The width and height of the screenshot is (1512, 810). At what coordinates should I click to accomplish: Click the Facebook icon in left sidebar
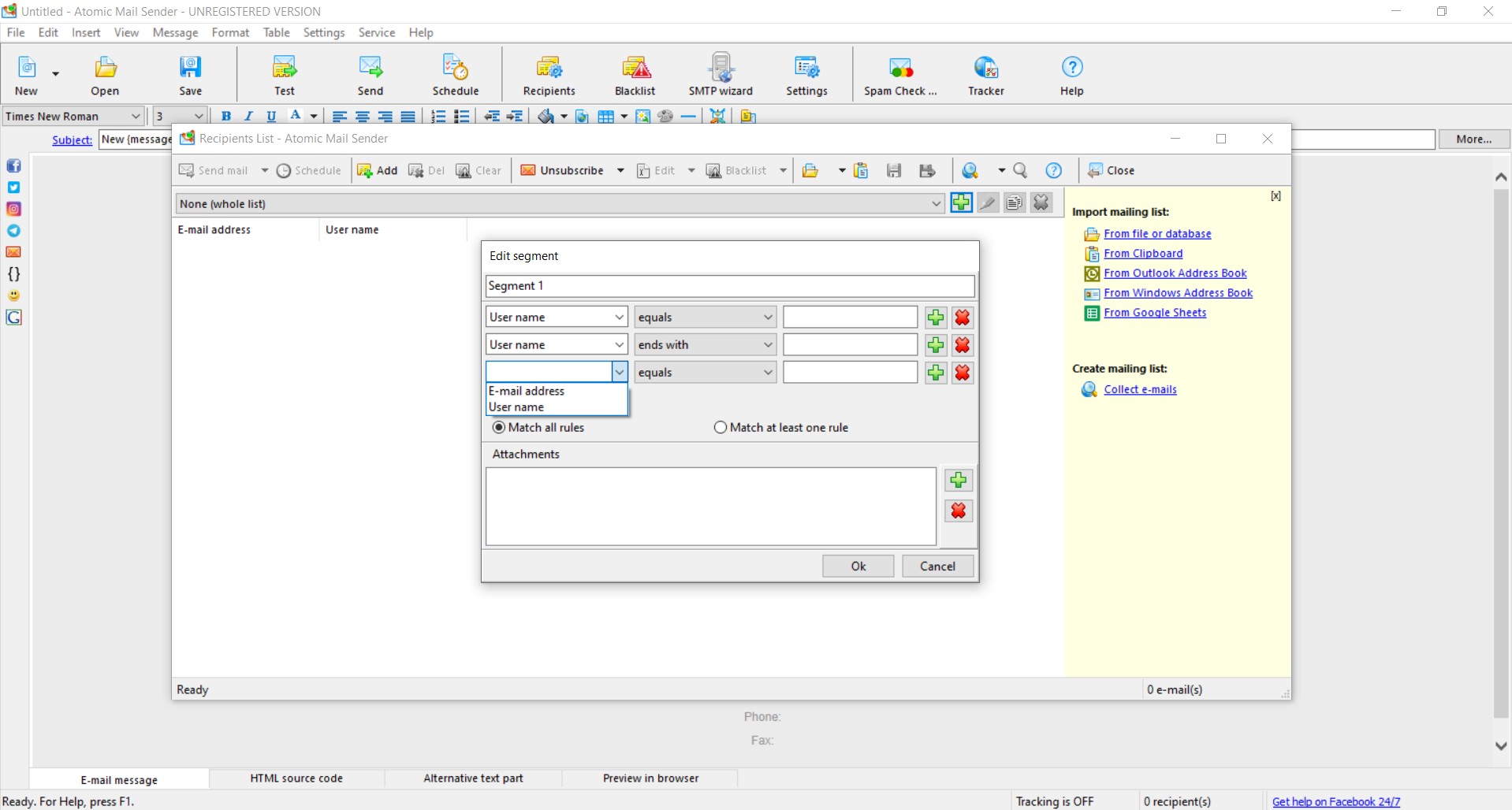click(13, 165)
